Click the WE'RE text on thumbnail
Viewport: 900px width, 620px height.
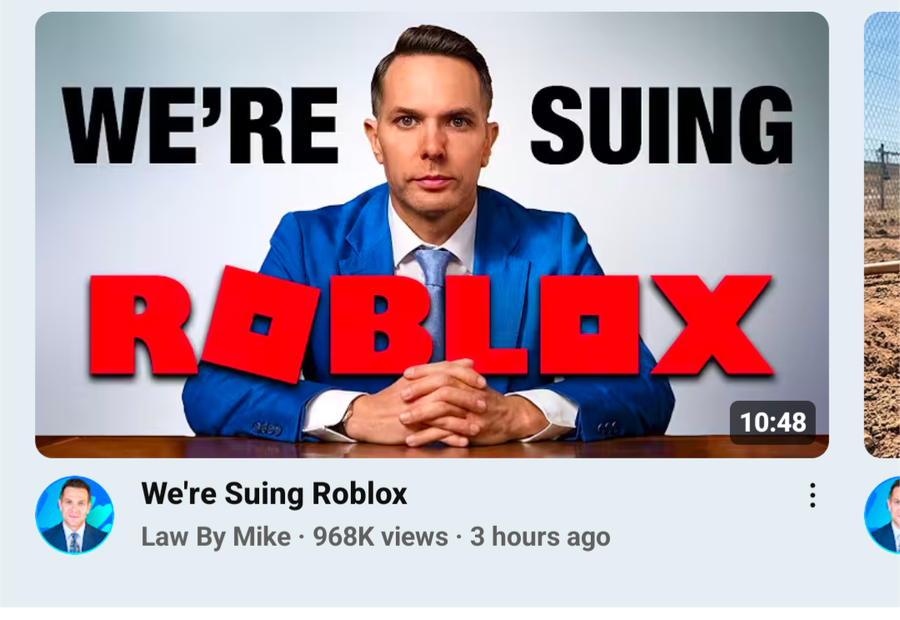point(200,125)
